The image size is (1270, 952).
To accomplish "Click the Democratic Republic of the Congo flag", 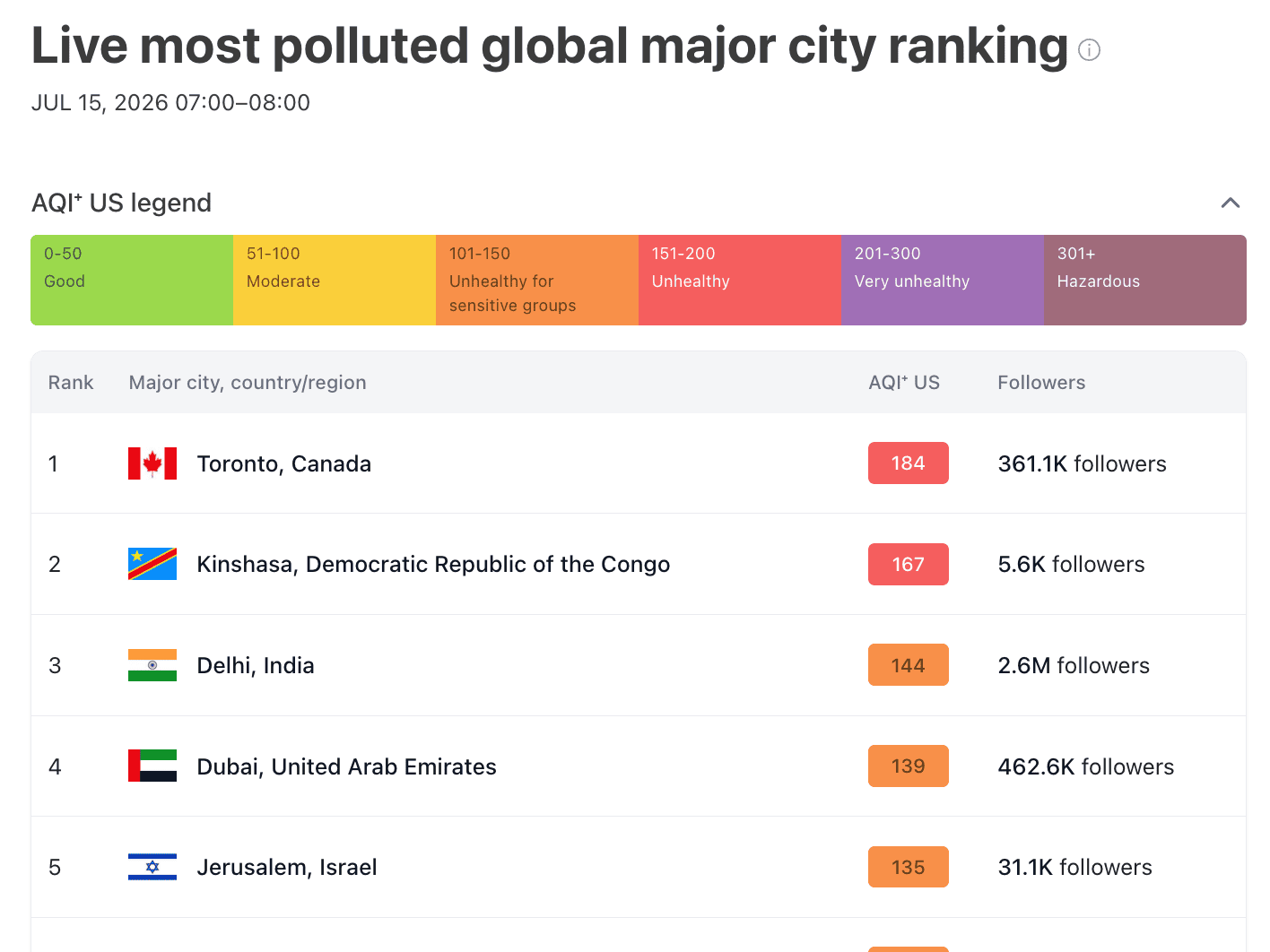I will tap(152, 564).
